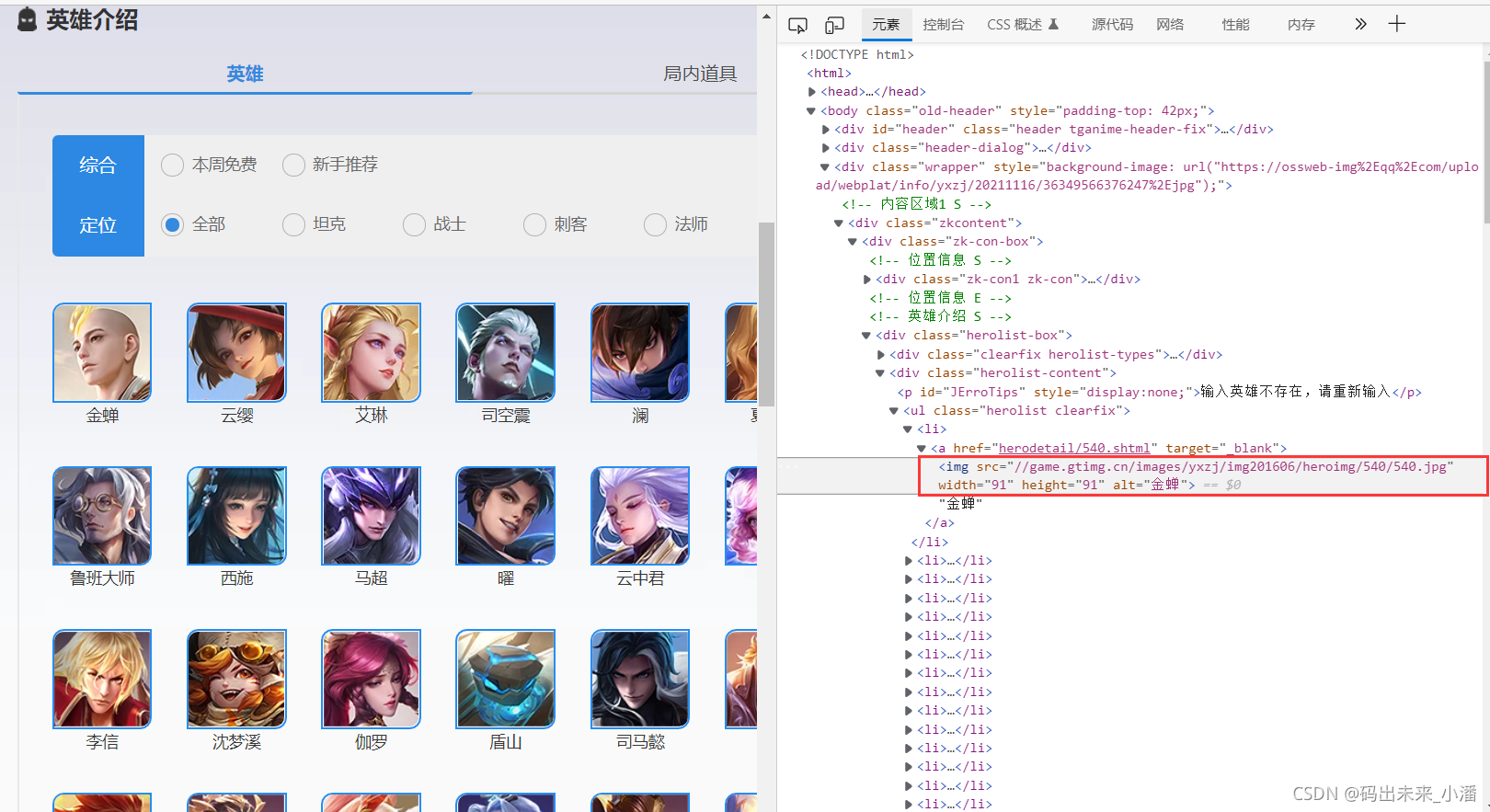Expand the head element node

click(812, 92)
